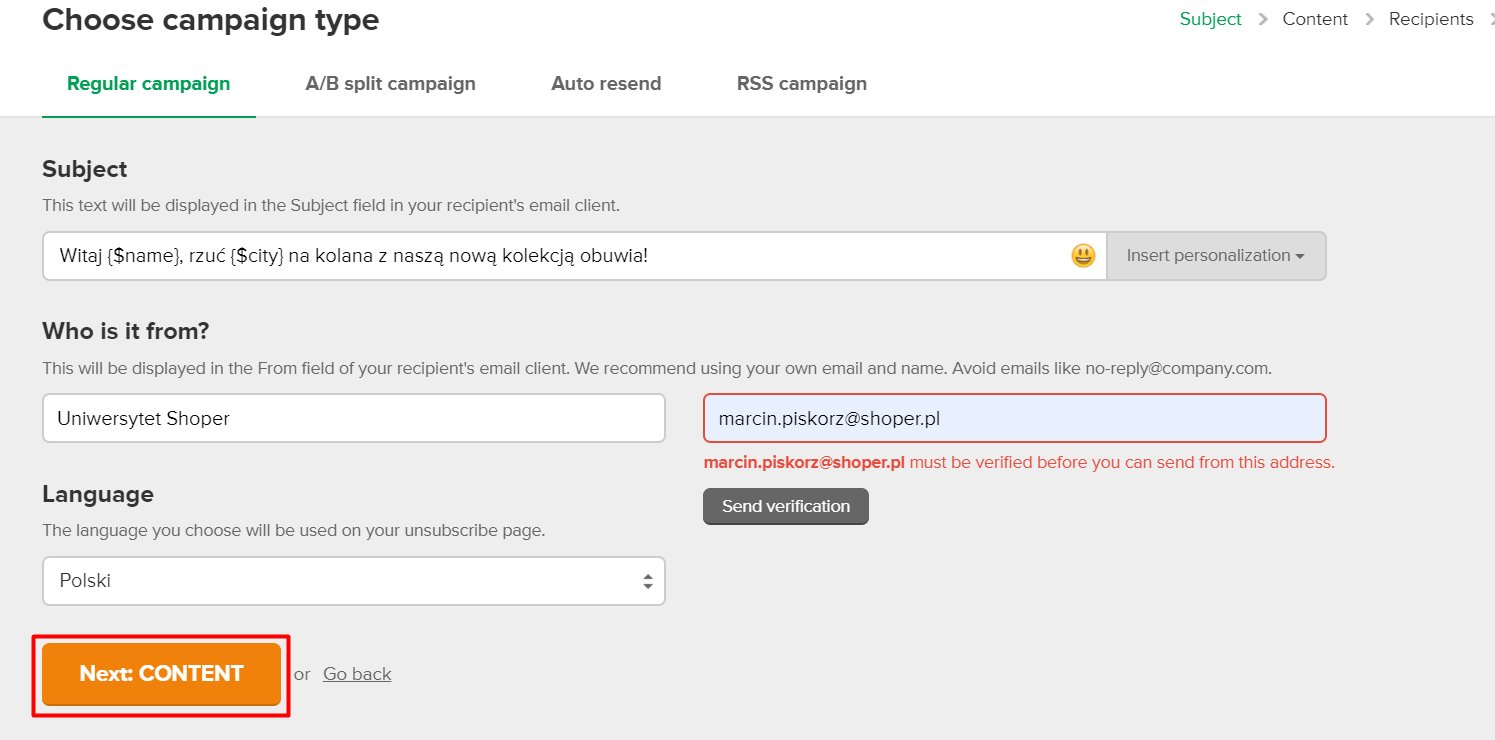Click the bold email in the verification warning

[804, 463]
